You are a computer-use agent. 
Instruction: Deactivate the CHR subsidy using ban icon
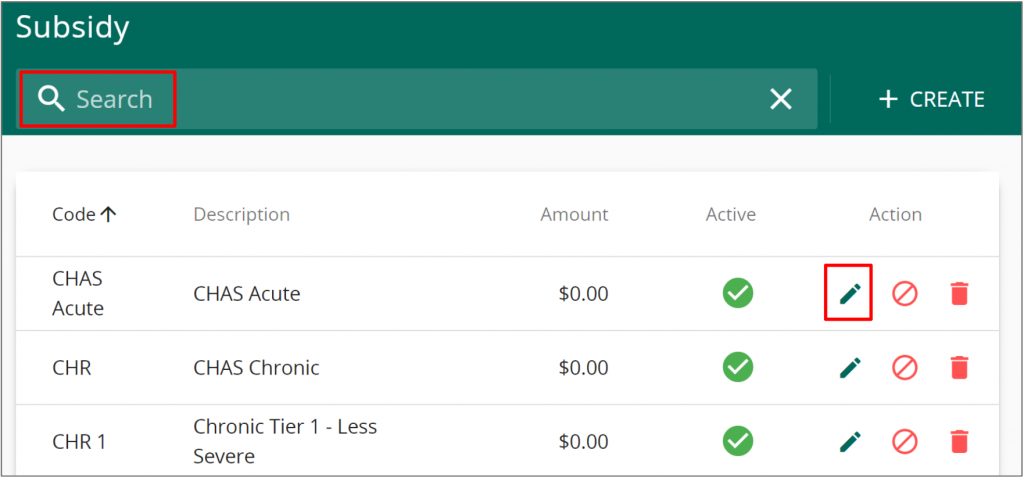(x=904, y=368)
